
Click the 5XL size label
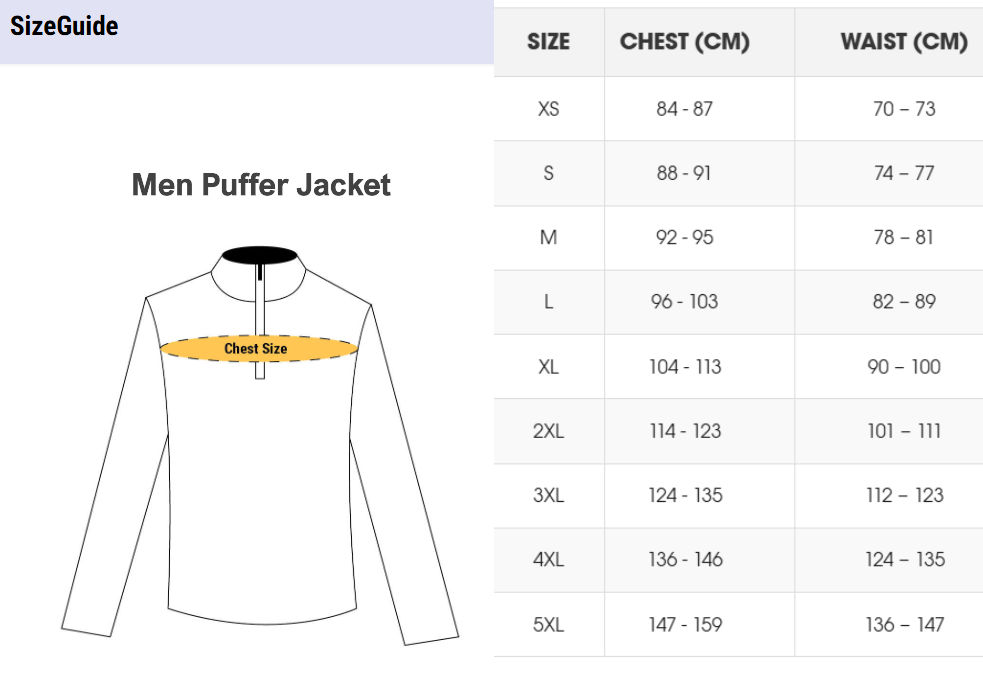point(549,625)
